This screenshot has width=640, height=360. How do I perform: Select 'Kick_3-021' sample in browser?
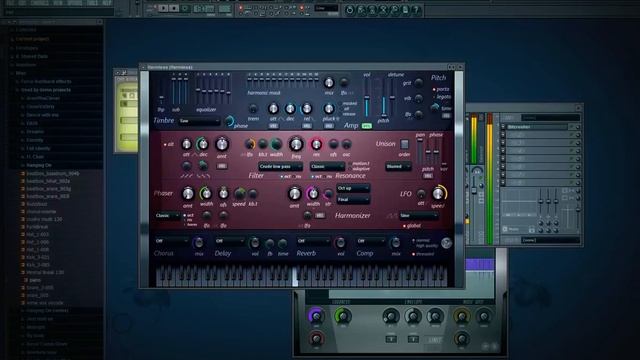pos(38,257)
